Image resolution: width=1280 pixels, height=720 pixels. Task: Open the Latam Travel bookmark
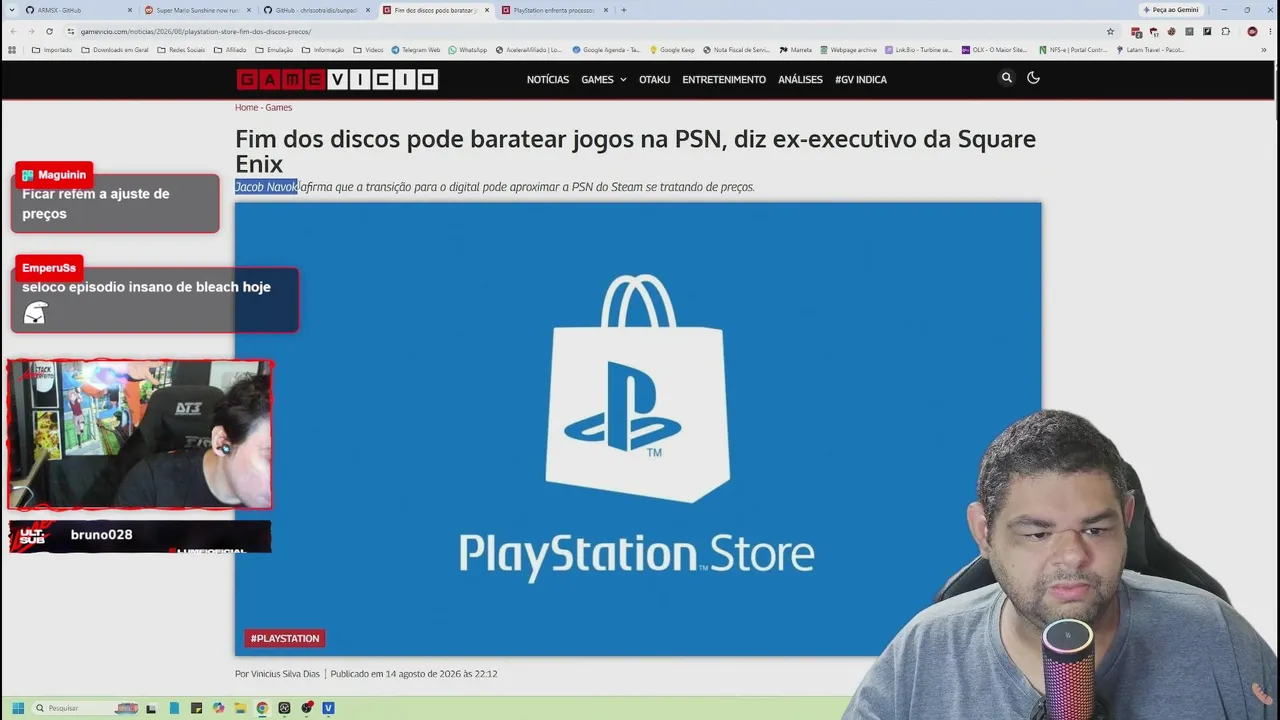click(1150, 50)
